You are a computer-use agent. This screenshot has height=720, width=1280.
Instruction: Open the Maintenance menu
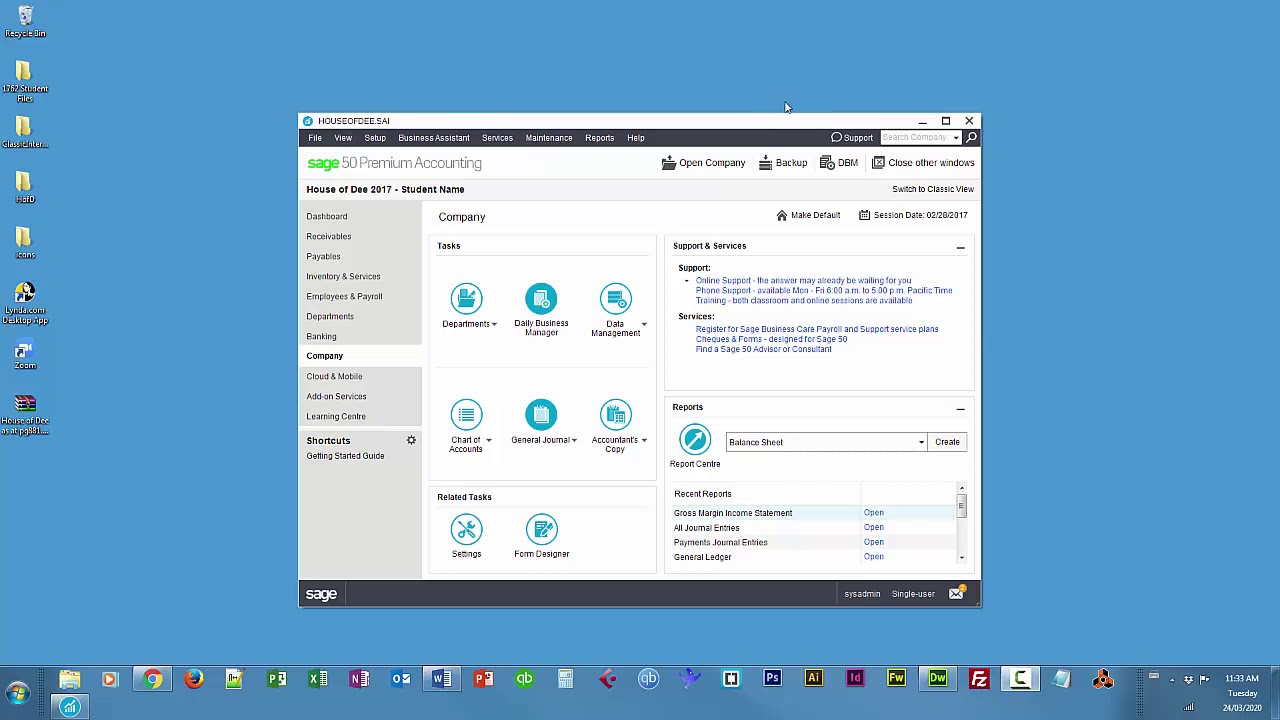click(549, 138)
